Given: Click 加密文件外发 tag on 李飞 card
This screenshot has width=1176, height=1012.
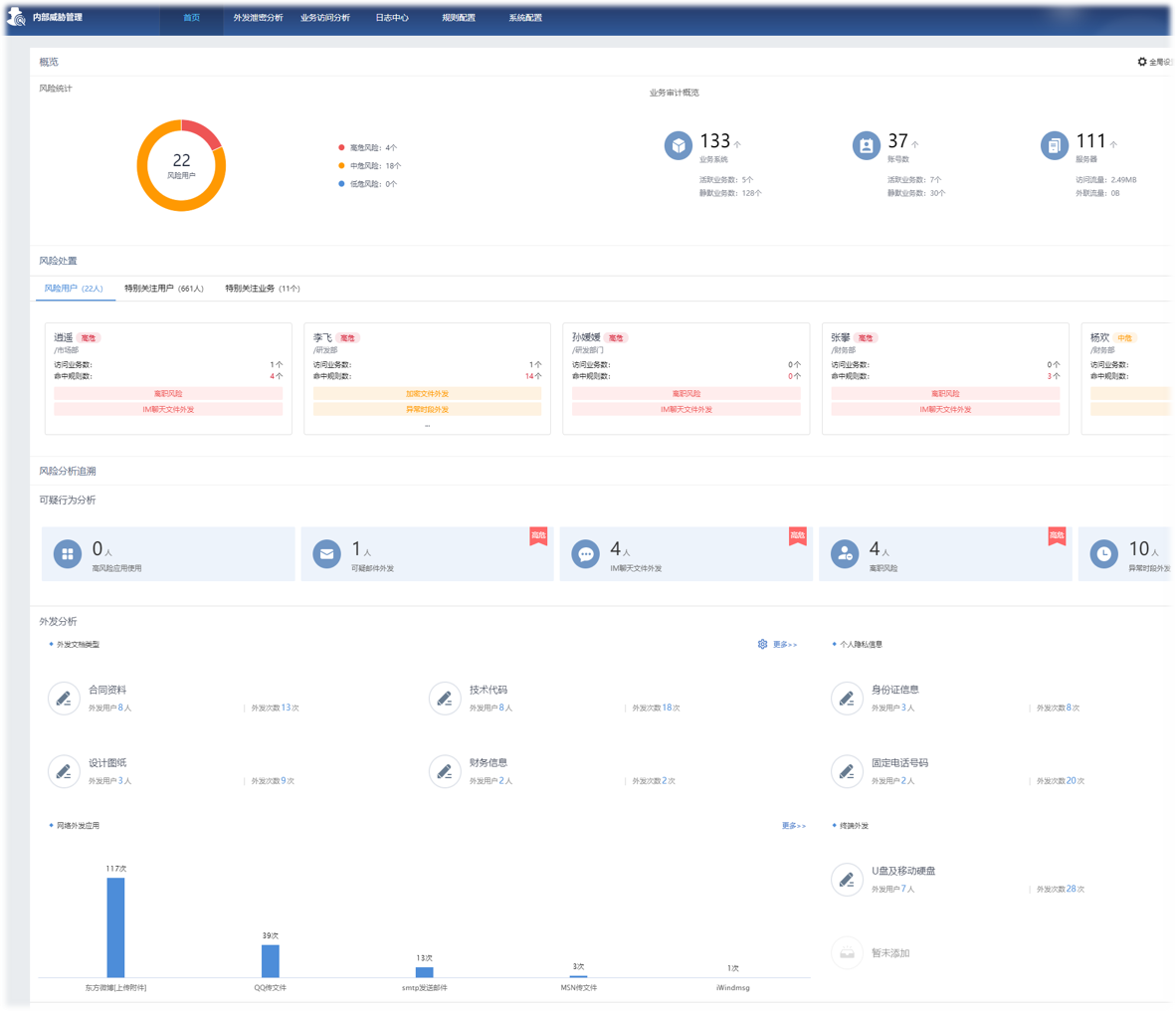Looking at the screenshot, I should 427,394.
